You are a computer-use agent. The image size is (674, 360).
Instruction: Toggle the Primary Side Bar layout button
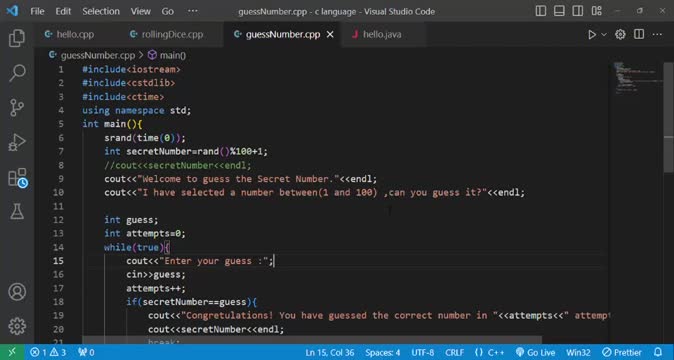point(541,11)
